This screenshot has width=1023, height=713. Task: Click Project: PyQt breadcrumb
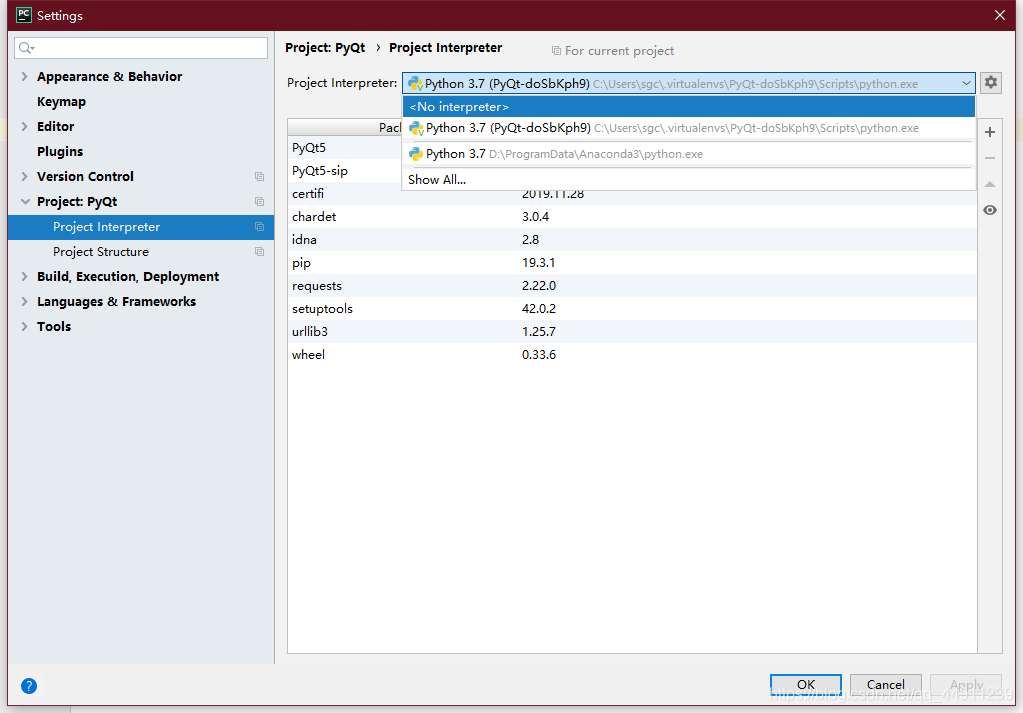pos(325,48)
